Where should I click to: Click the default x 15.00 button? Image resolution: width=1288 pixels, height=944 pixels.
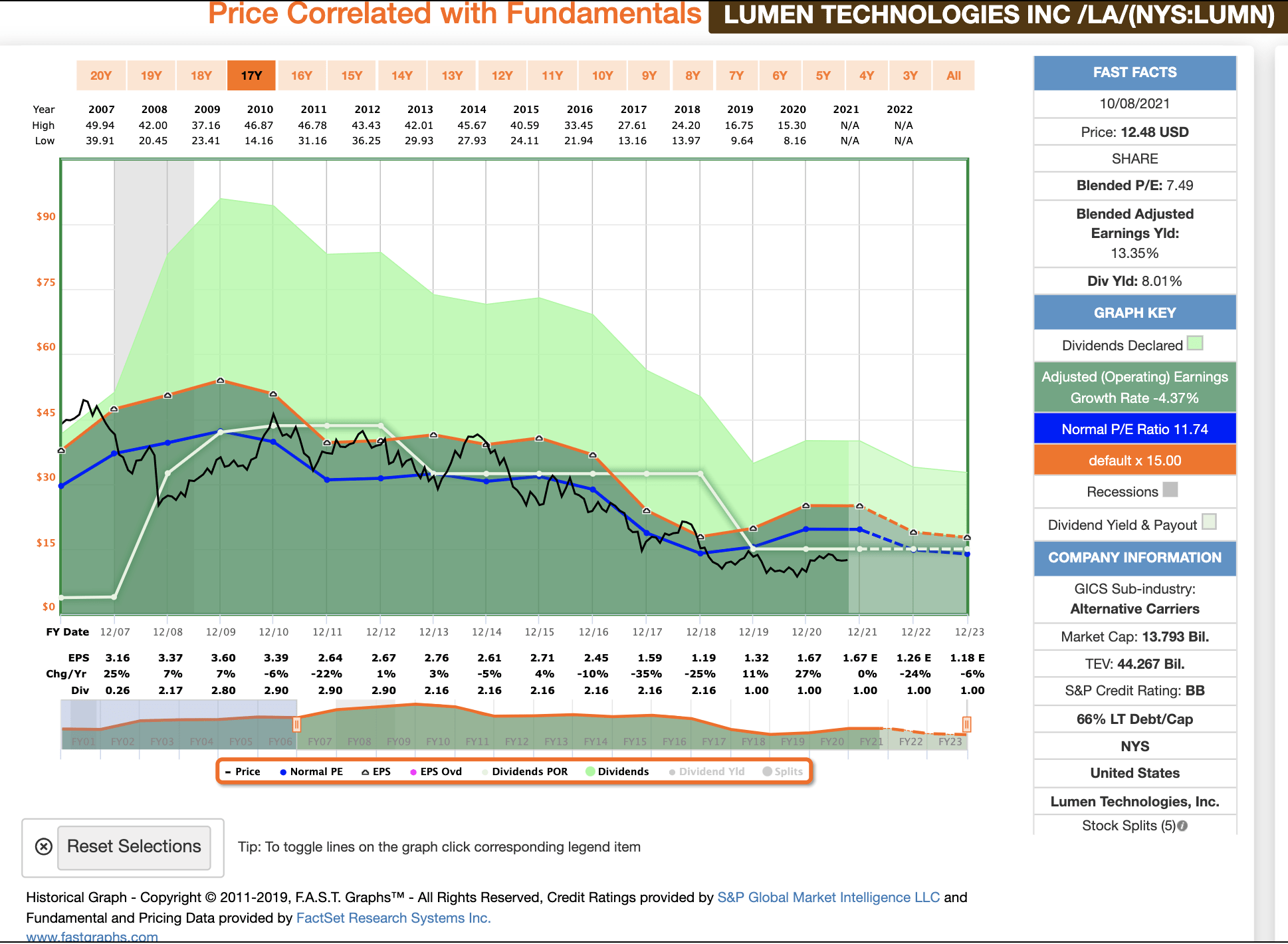pos(1135,460)
